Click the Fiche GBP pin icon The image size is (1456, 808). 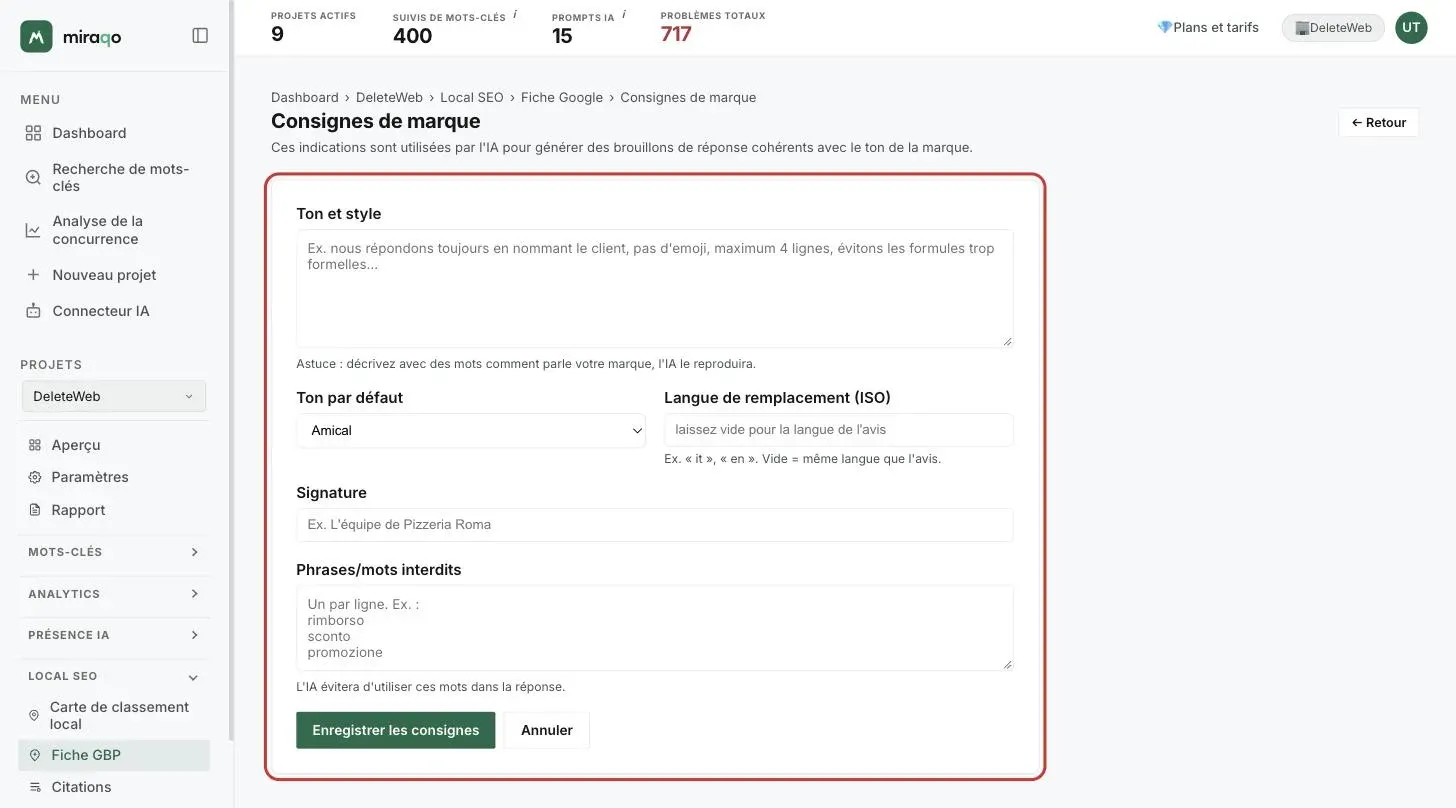[35, 755]
